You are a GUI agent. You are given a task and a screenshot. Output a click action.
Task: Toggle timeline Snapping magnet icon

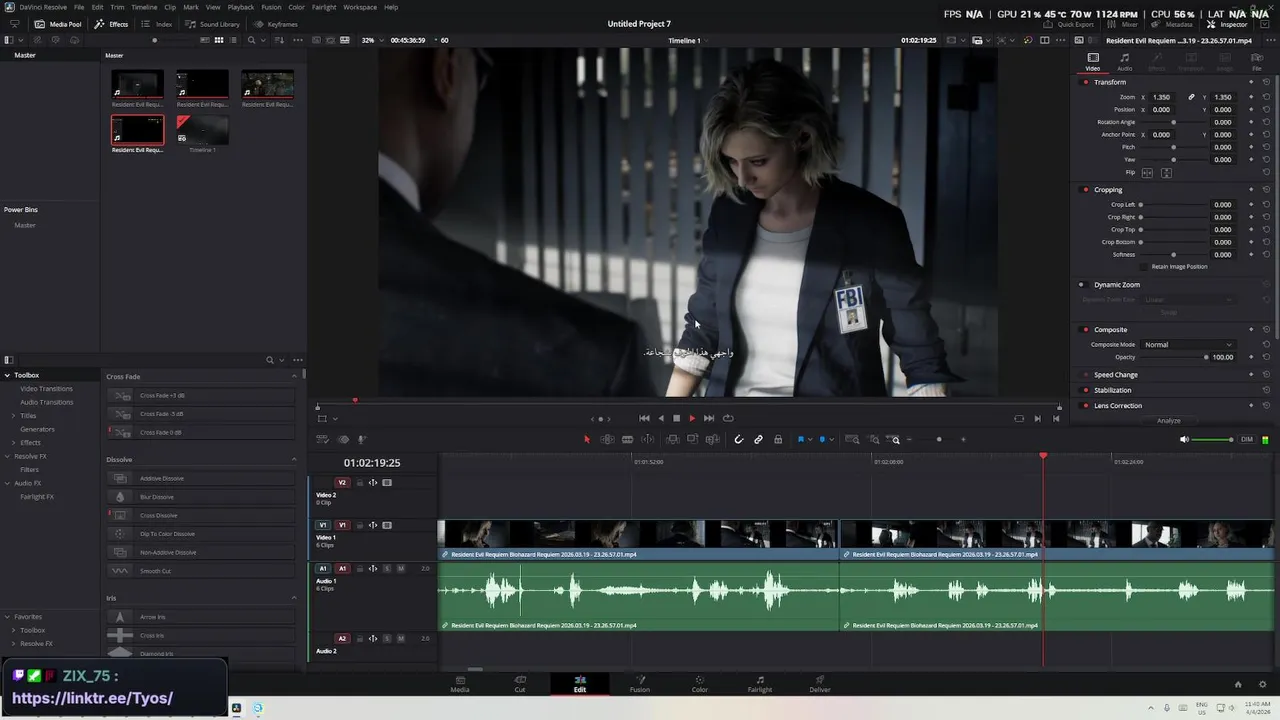739,439
